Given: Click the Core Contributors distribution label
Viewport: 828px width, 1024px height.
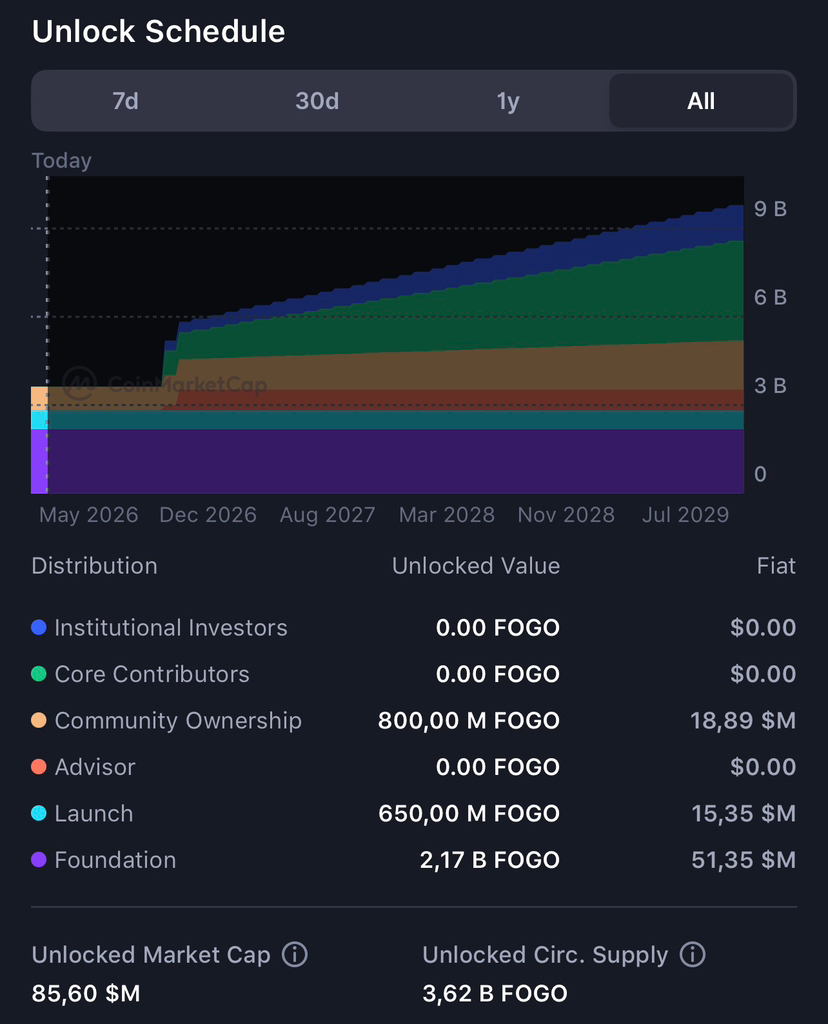Looking at the screenshot, I should [152, 674].
